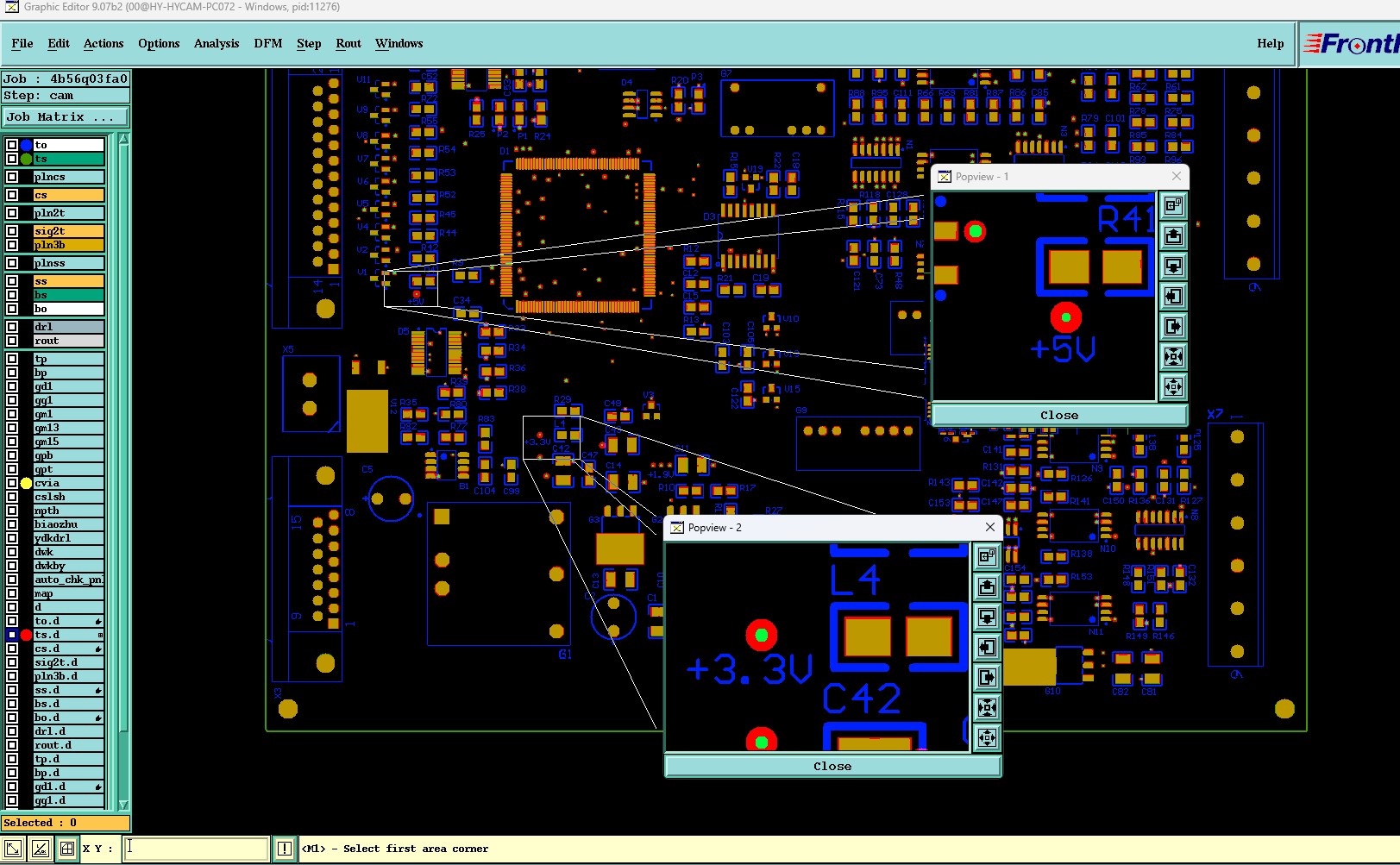Toggle the checkbox for layer cvia
The height and width of the screenshot is (865, 1400).
[12, 483]
